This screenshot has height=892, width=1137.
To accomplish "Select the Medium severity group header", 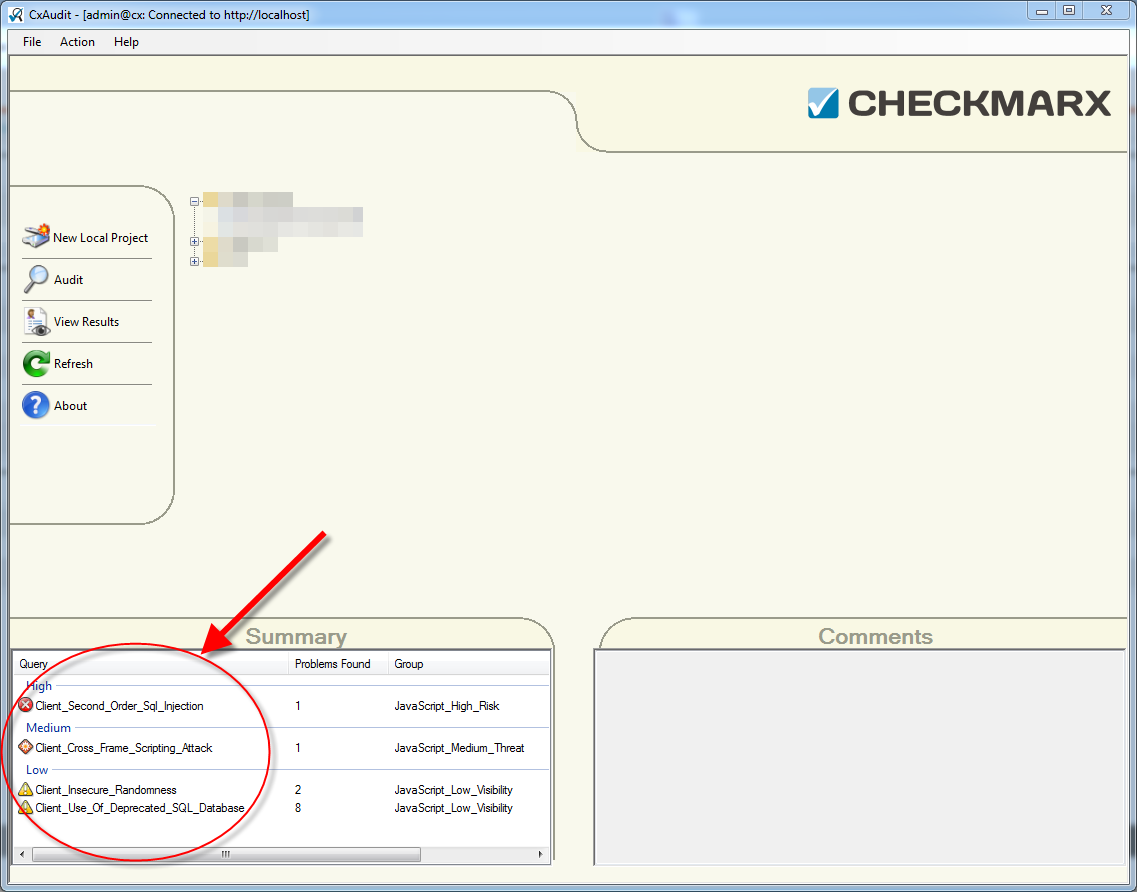I will click(49, 727).
